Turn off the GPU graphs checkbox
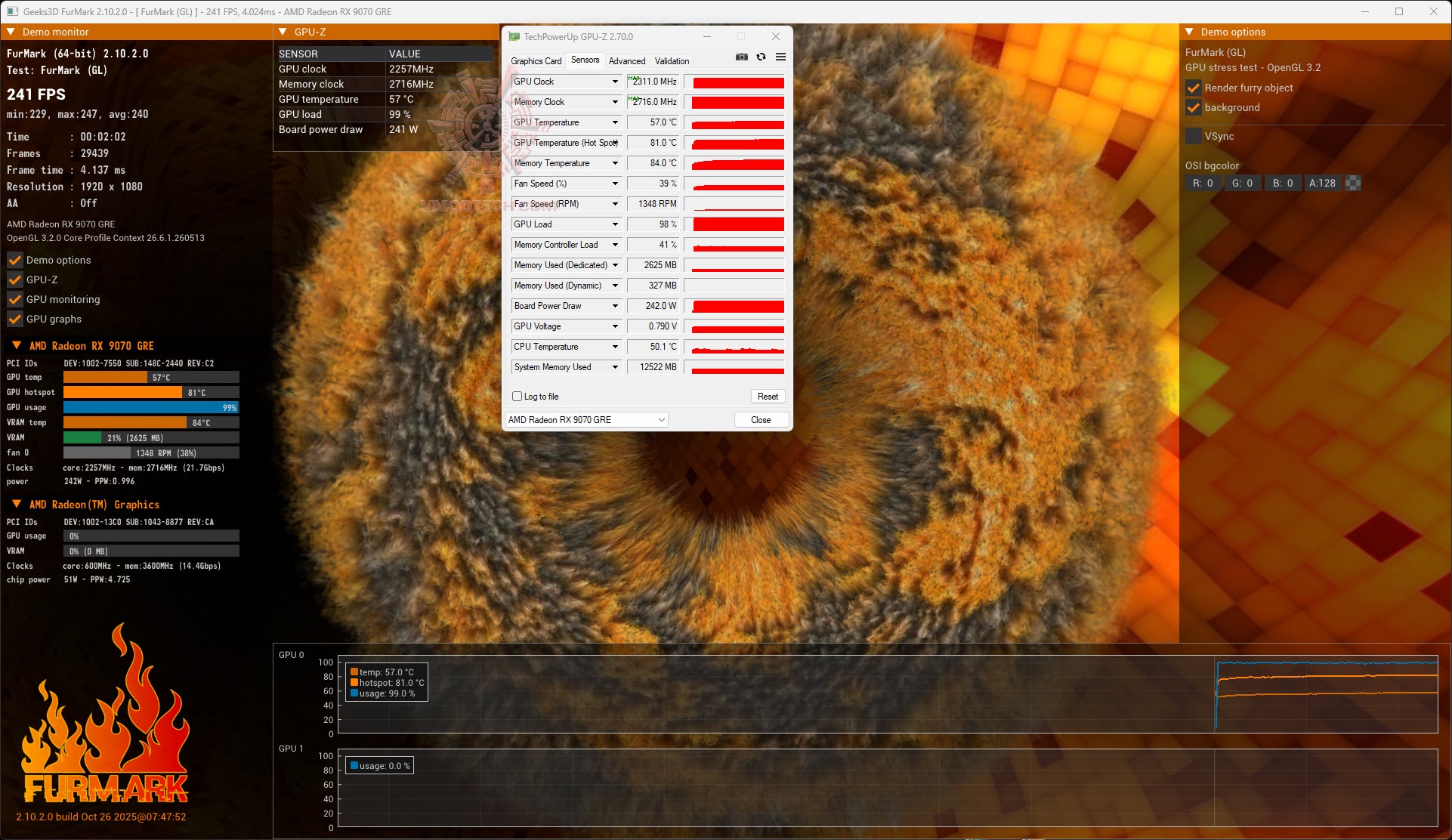 [14, 319]
